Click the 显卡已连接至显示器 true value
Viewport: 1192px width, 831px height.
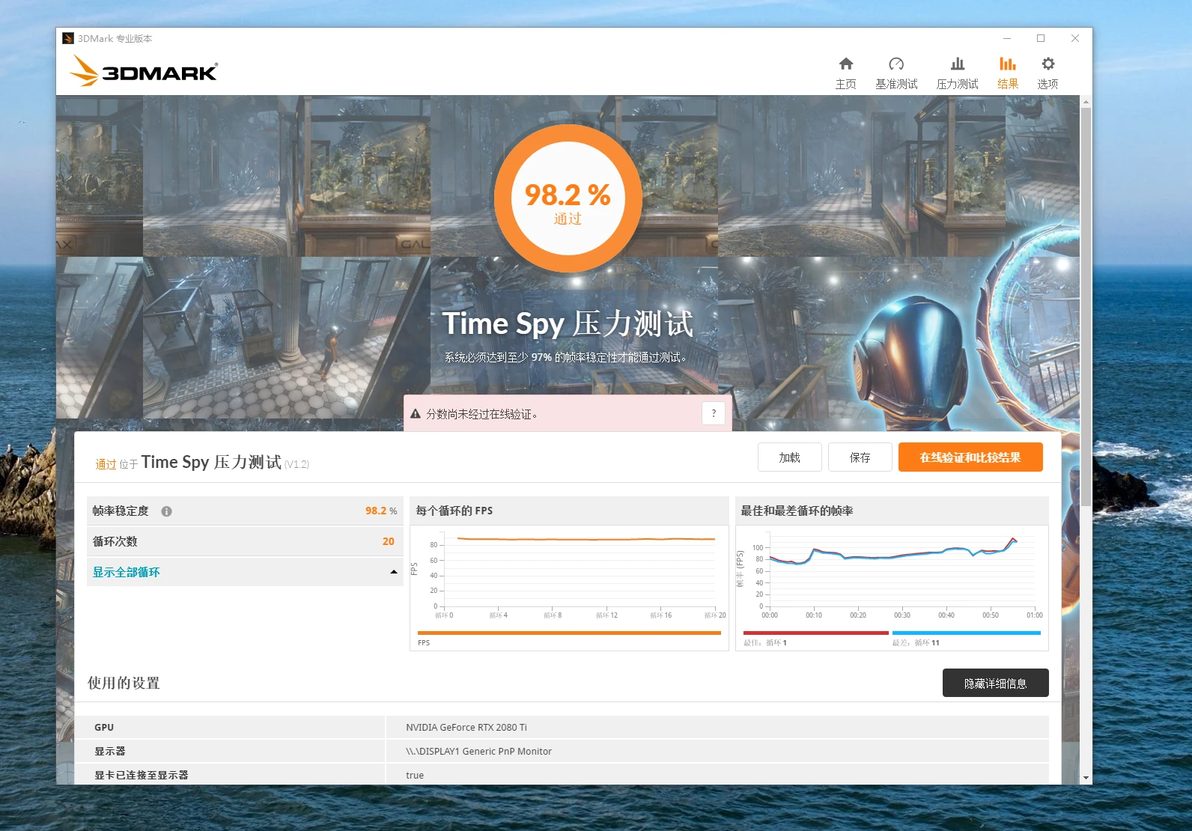pyautogui.click(x=415, y=775)
